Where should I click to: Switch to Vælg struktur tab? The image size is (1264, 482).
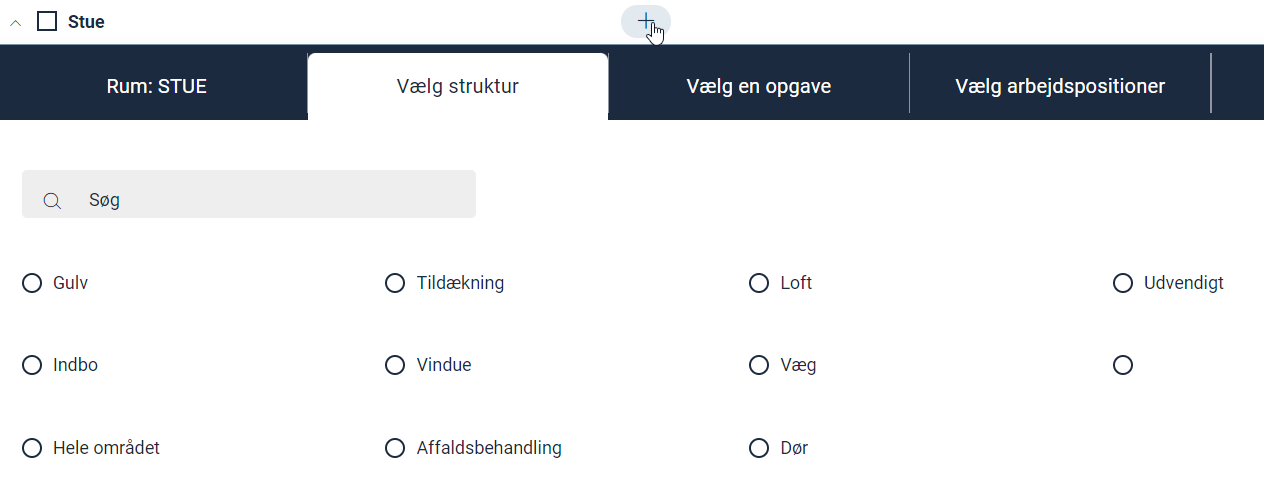point(458,86)
